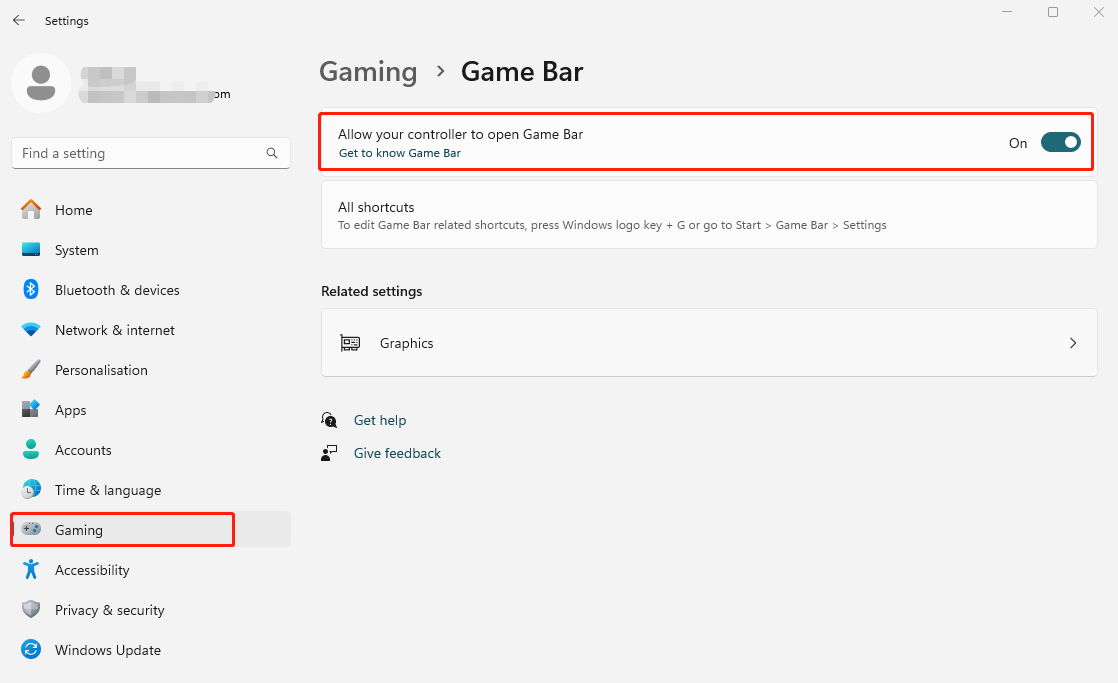This screenshot has height=683, width=1118.
Task: Click the Graphics card icon
Action: click(350, 343)
